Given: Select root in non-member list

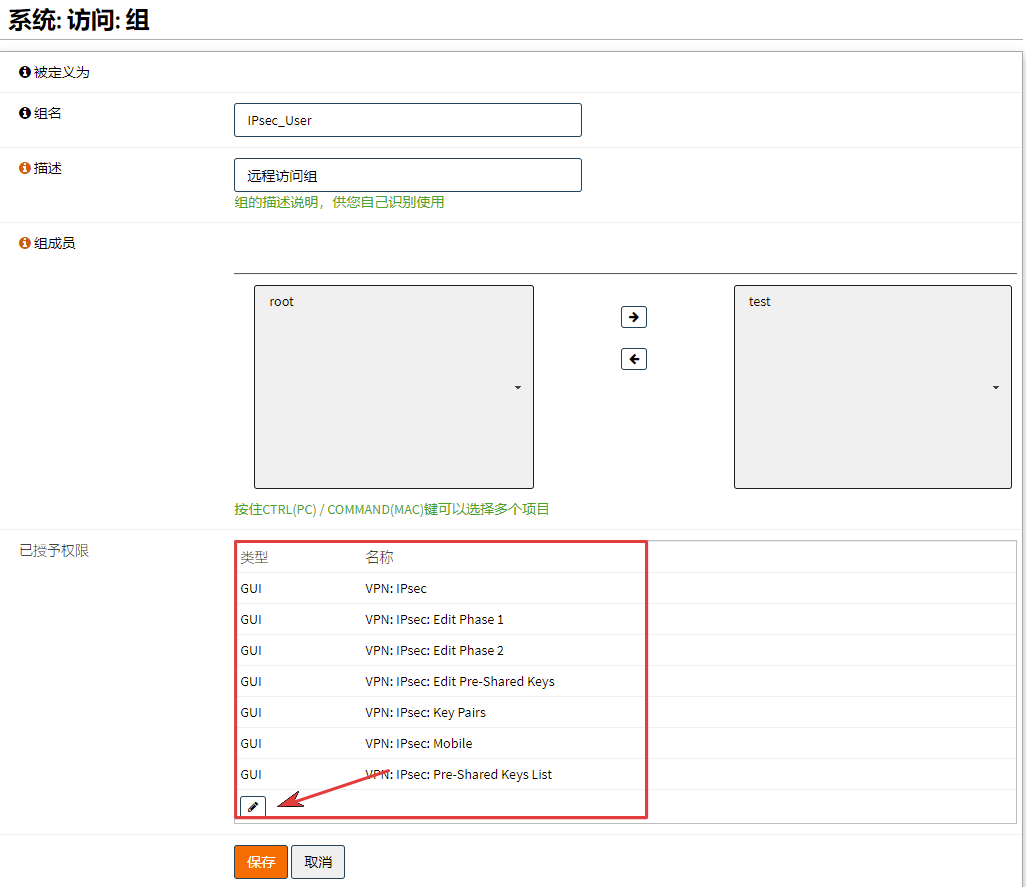Looking at the screenshot, I should click(x=282, y=302).
